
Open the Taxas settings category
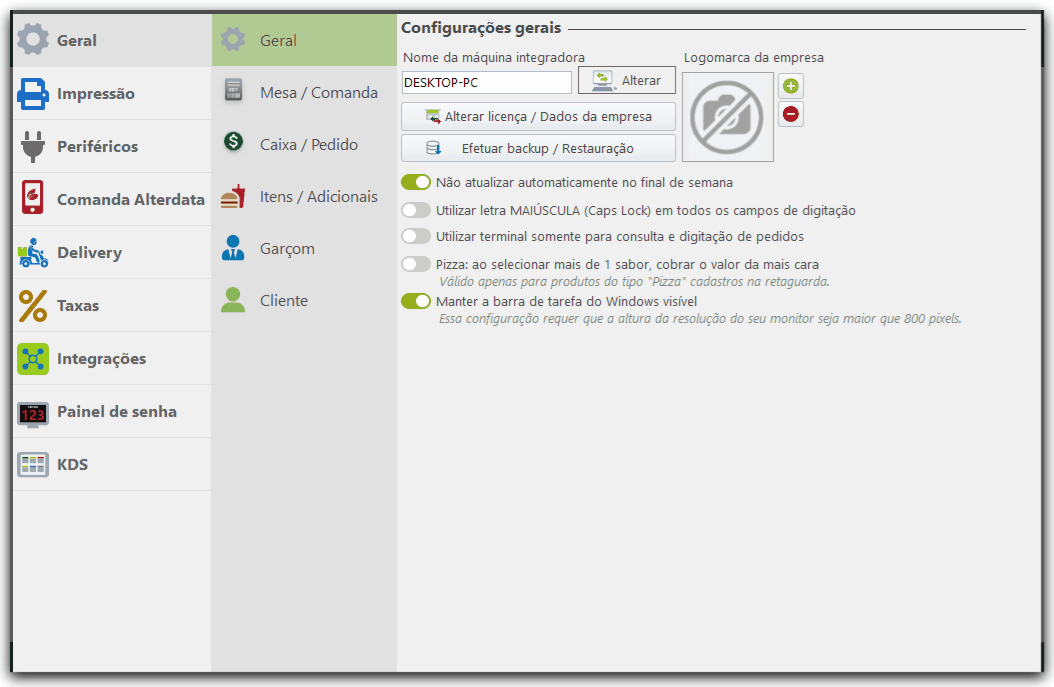click(x=112, y=306)
